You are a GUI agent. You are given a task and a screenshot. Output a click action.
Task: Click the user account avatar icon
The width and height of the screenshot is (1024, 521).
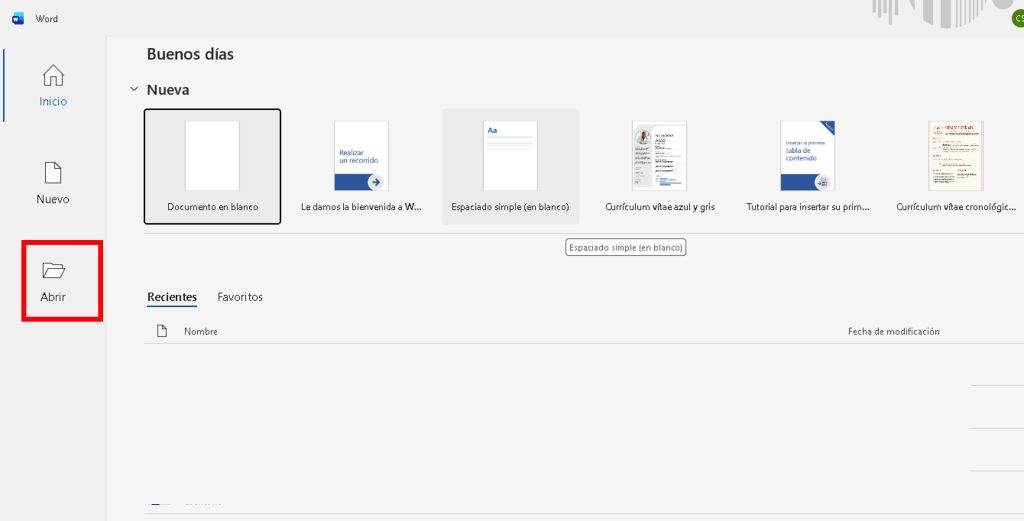coord(1017,19)
